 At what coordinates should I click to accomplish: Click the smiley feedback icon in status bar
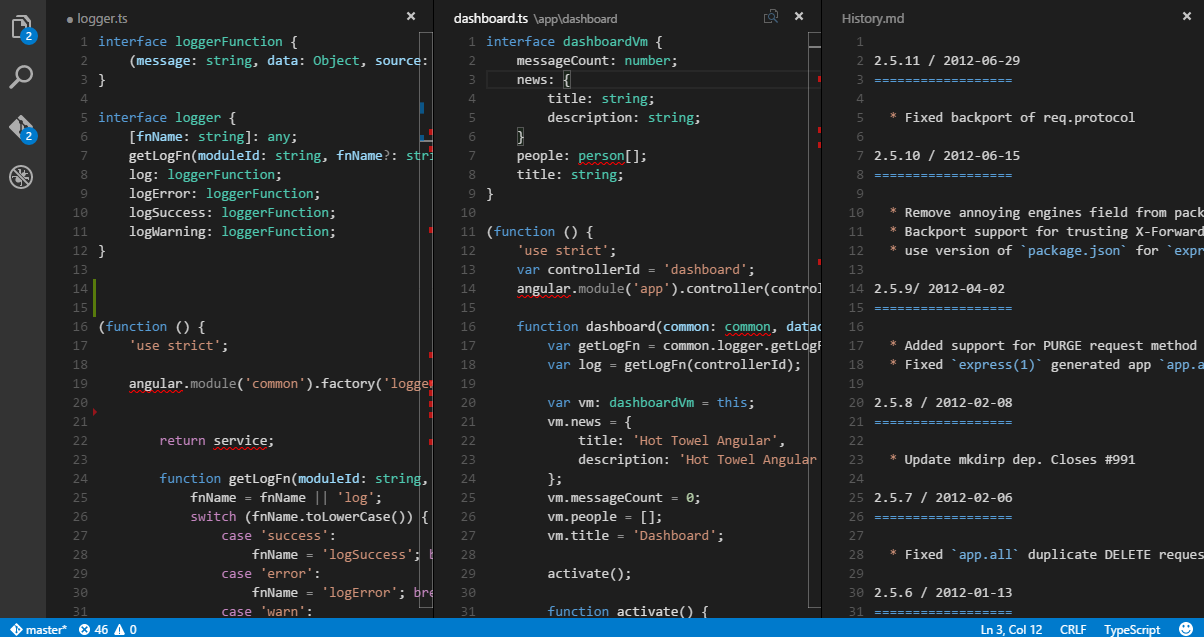(1186, 629)
